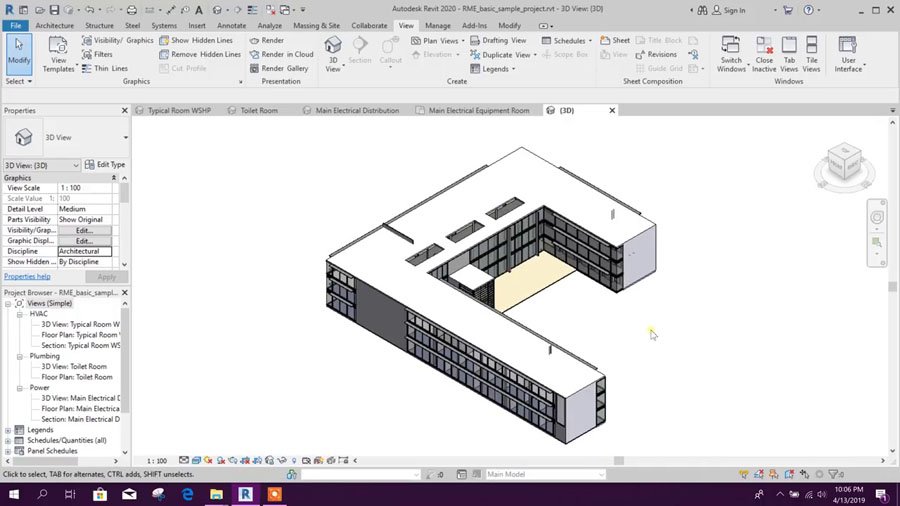The image size is (900, 506).
Task: Click Graphic Display Edit button
Action: pyautogui.click(x=84, y=241)
